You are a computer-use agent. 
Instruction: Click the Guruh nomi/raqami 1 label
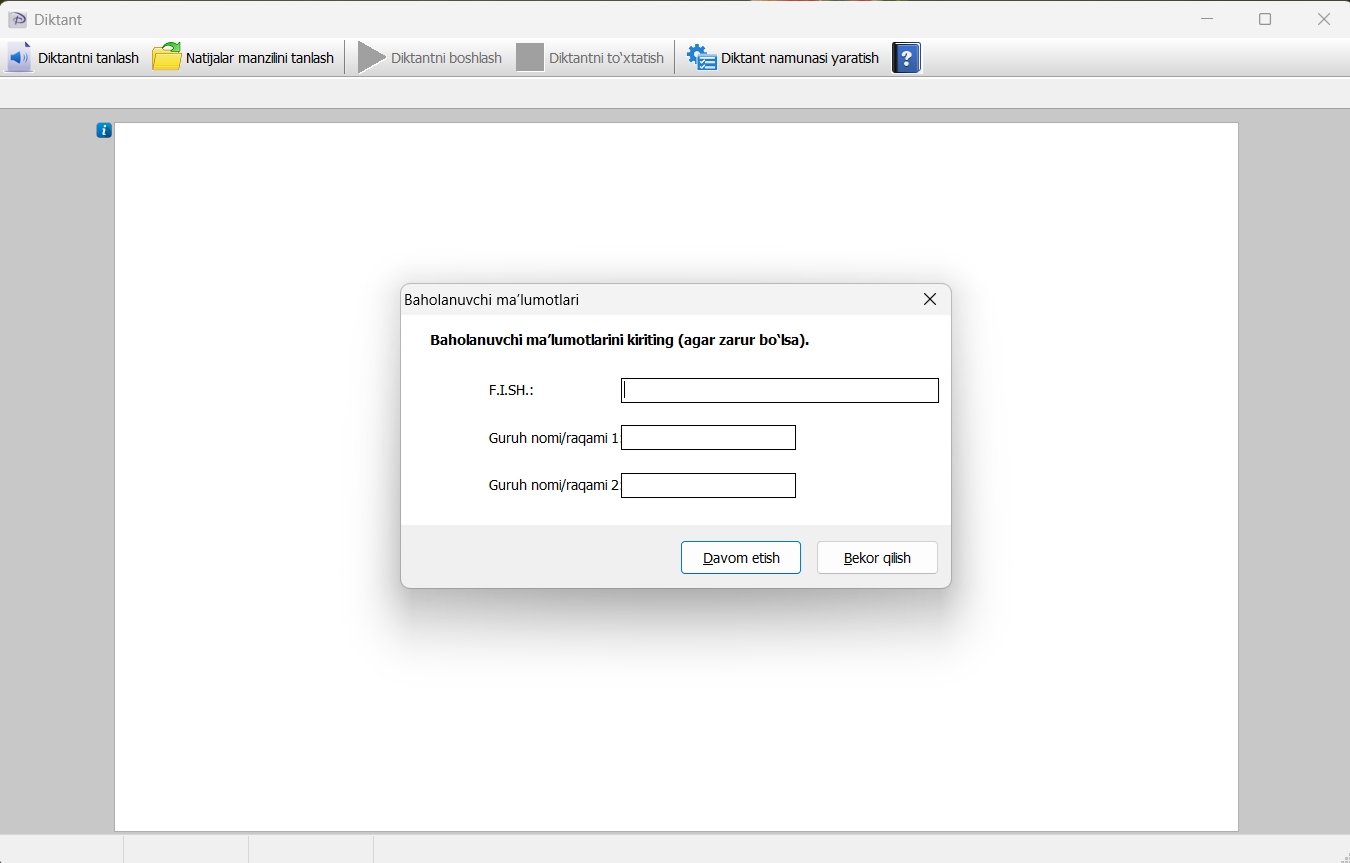pyautogui.click(x=554, y=438)
